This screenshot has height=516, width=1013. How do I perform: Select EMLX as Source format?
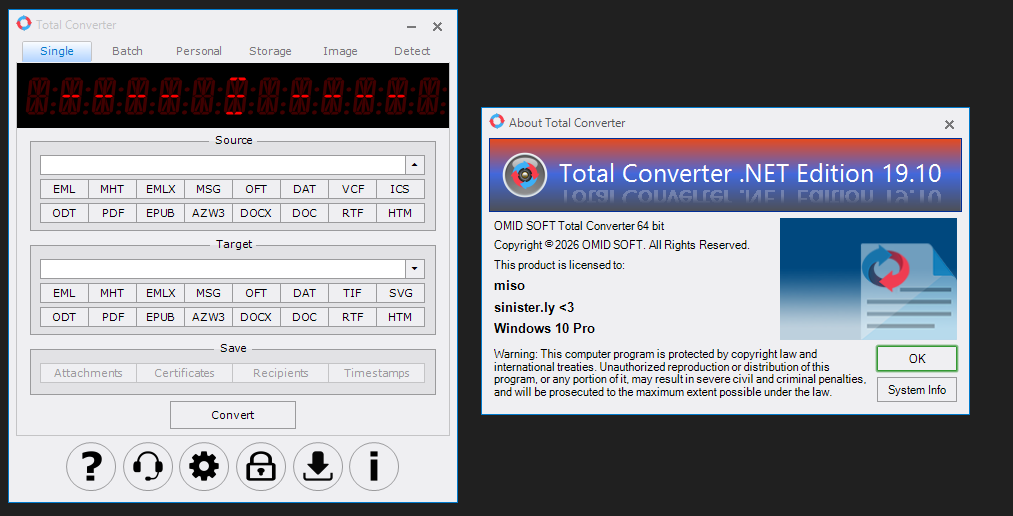pyautogui.click(x=160, y=189)
